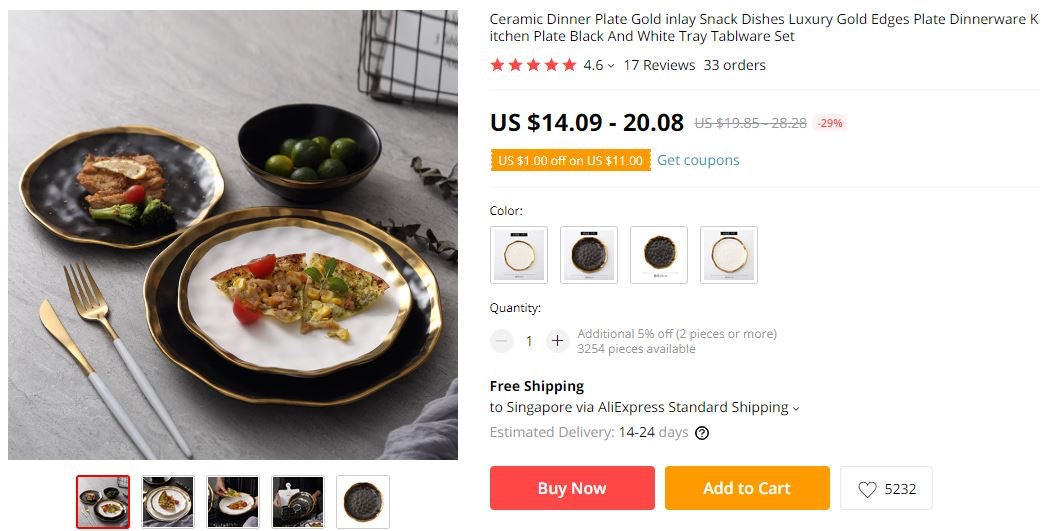Screen dimensions: 1046x531
Task: Click the red star rating icons
Action: click(x=533, y=65)
